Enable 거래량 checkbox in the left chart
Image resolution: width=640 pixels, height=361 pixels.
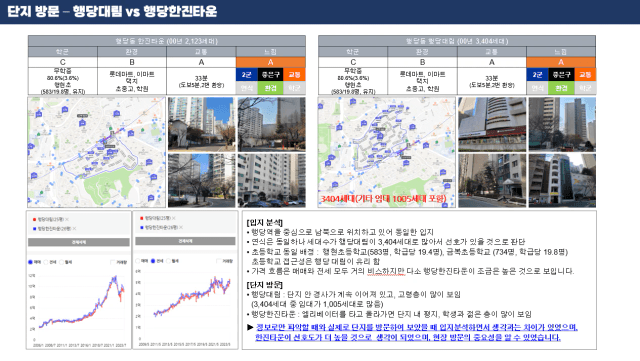pos(113,262)
